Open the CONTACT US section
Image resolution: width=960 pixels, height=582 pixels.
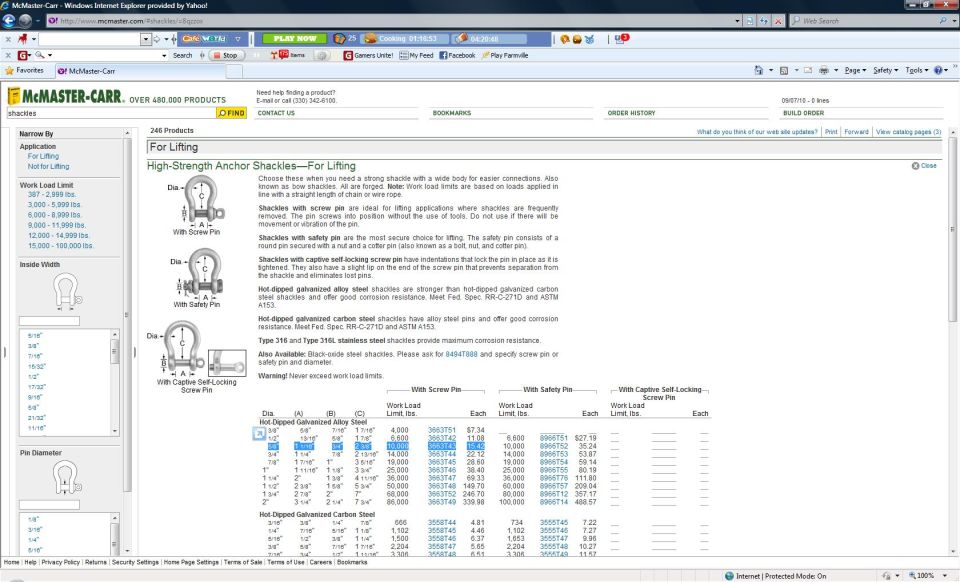276,113
